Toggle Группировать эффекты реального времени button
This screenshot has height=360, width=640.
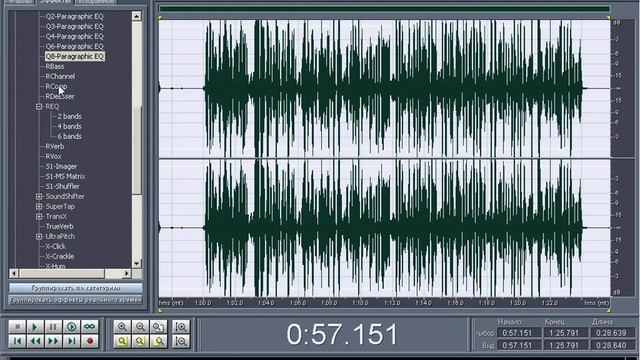pyautogui.click(x=76, y=300)
